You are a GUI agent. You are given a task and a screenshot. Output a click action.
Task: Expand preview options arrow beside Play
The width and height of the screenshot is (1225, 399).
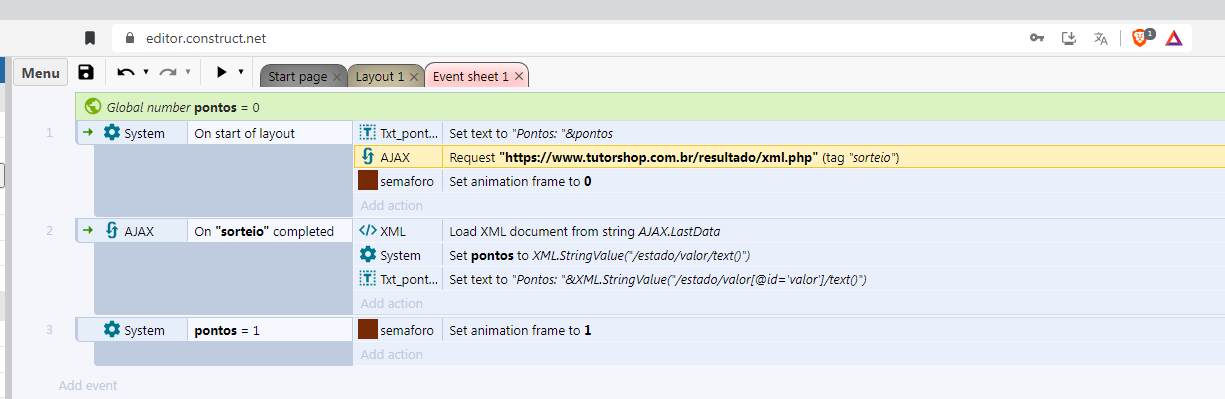point(241,72)
